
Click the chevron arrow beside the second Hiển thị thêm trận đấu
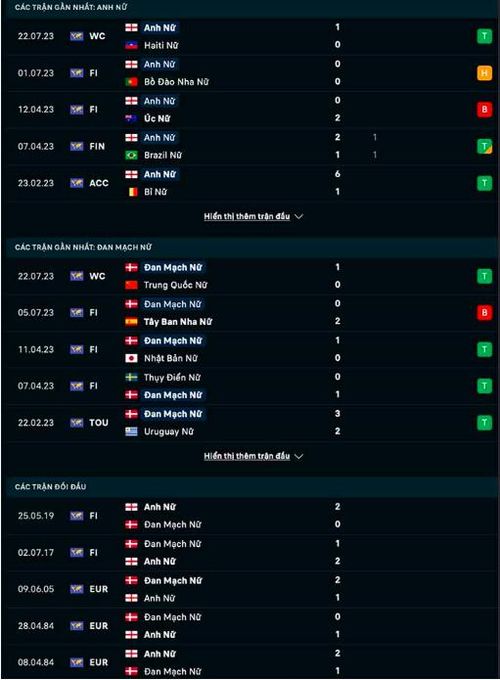pos(299,456)
